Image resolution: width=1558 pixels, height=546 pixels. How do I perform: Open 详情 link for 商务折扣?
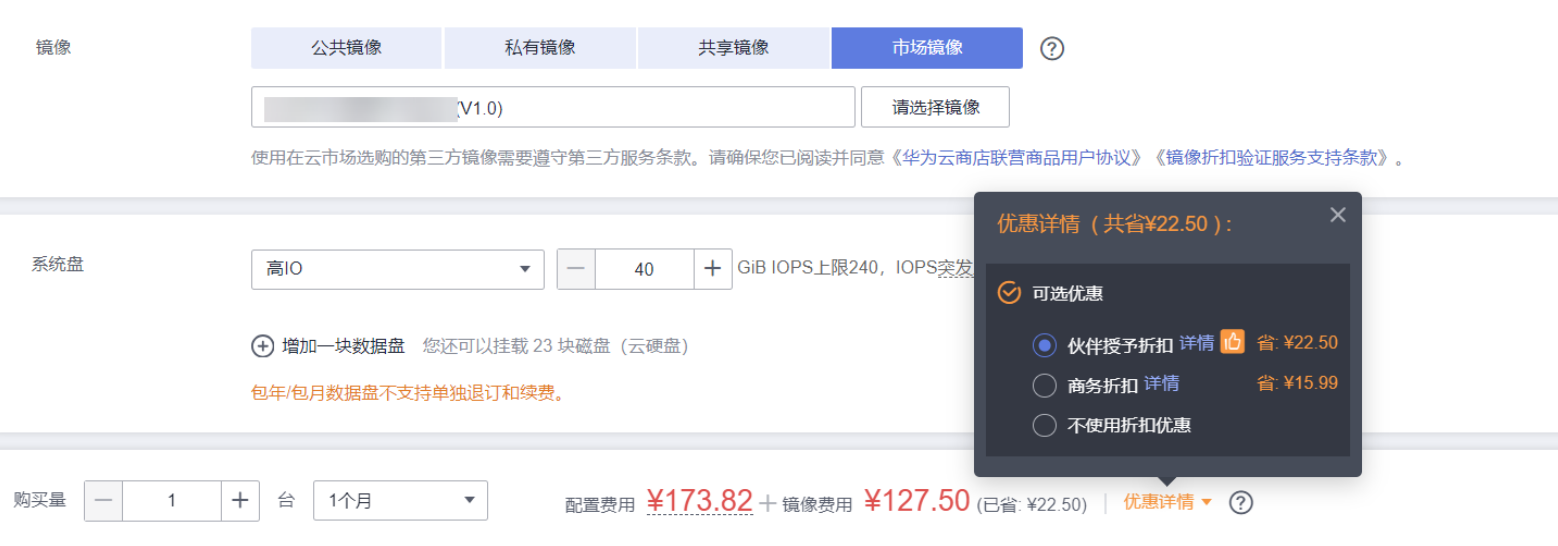(1161, 383)
